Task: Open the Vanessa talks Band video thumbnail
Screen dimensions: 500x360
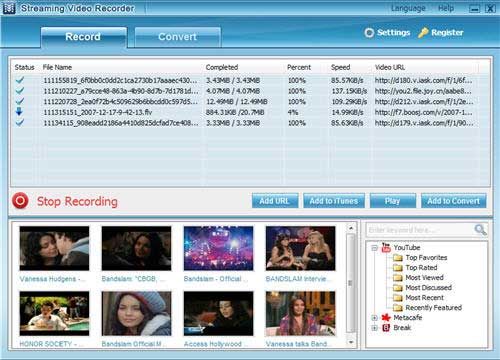Action: pos(300,313)
